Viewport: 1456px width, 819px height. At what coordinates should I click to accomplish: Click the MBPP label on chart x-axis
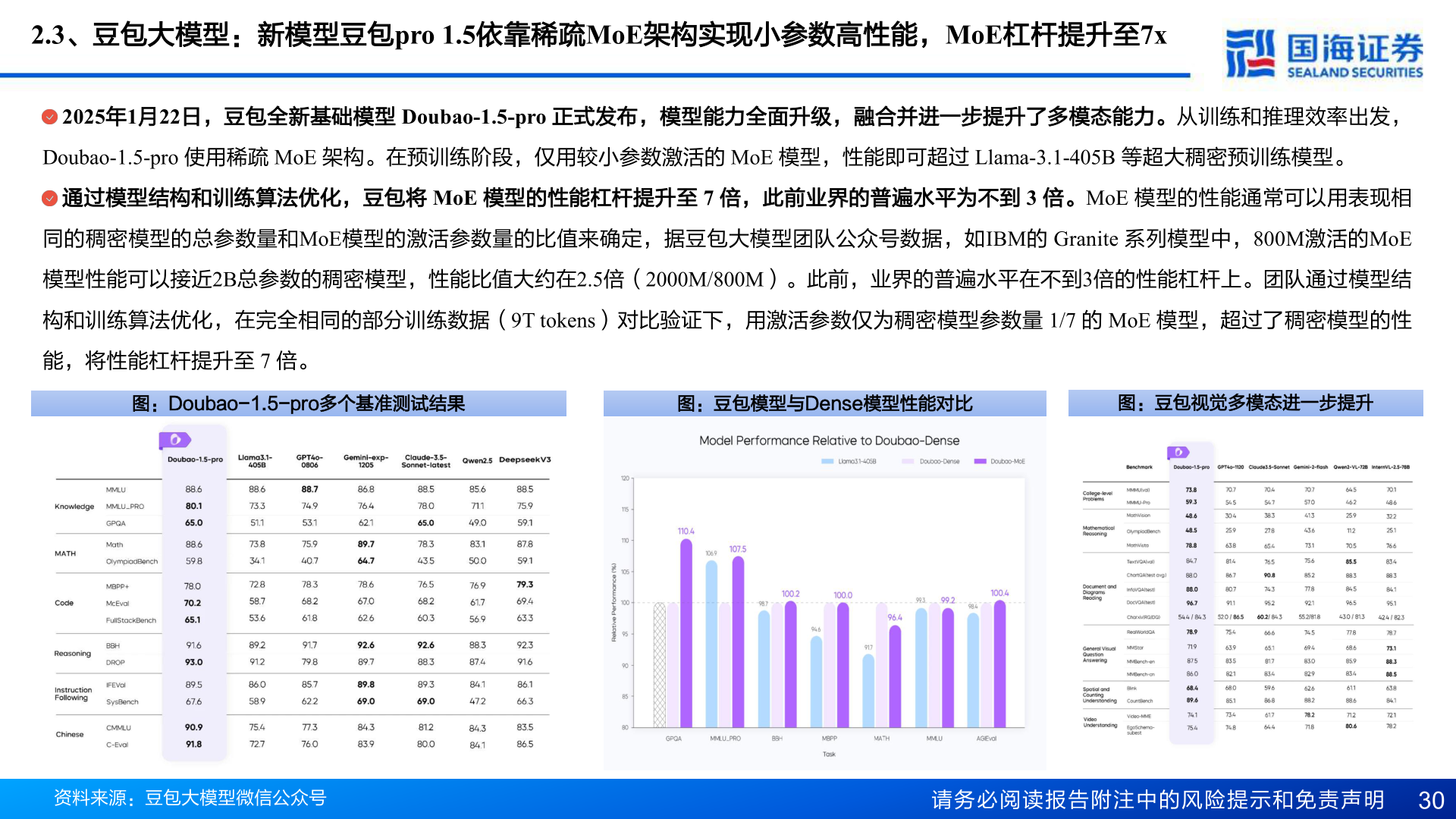pos(830,739)
